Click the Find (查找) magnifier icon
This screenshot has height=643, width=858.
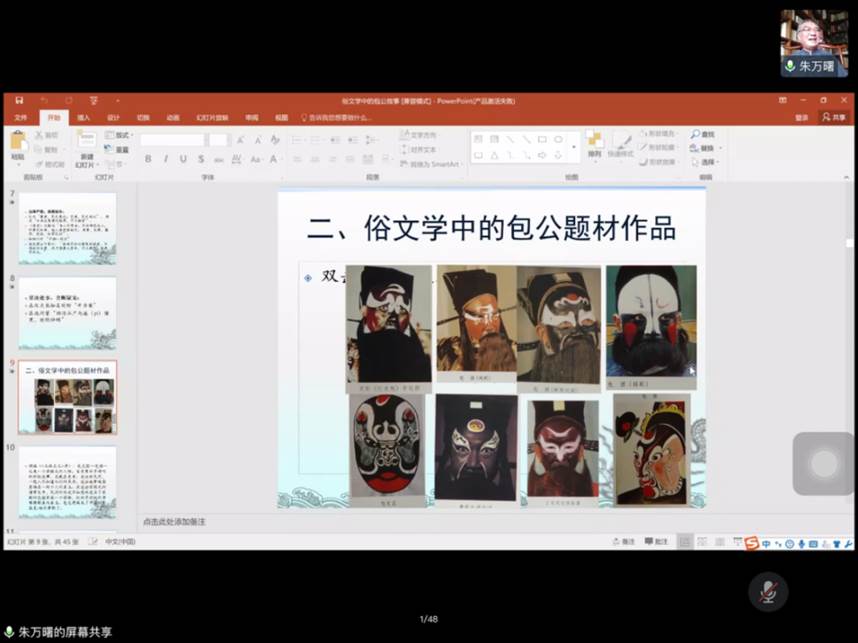pyautogui.click(x=694, y=134)
